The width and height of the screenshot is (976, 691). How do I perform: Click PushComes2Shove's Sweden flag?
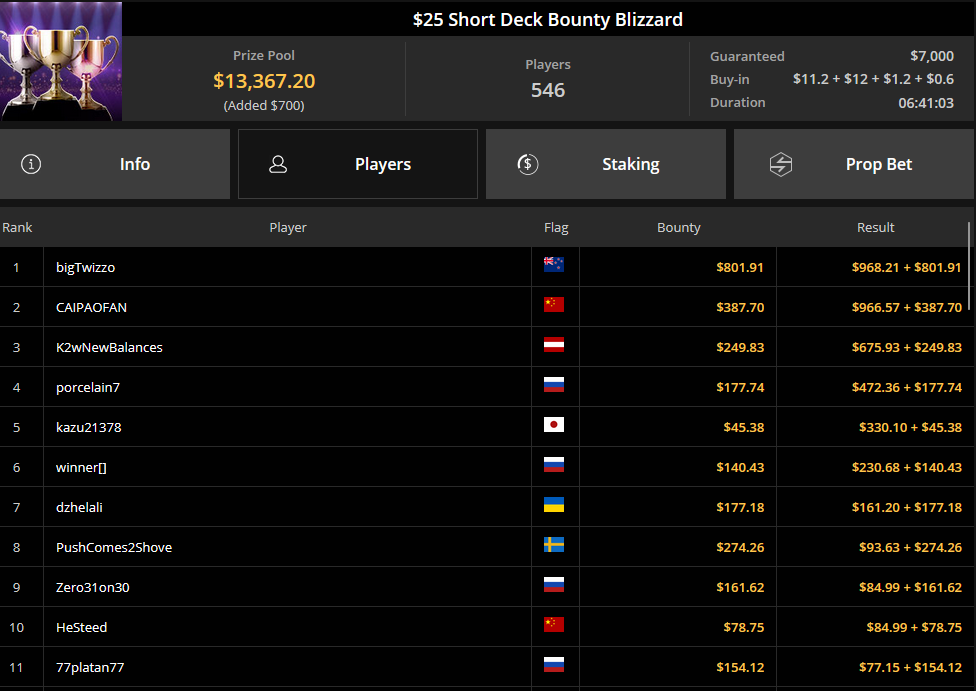[x=553, y=545]
